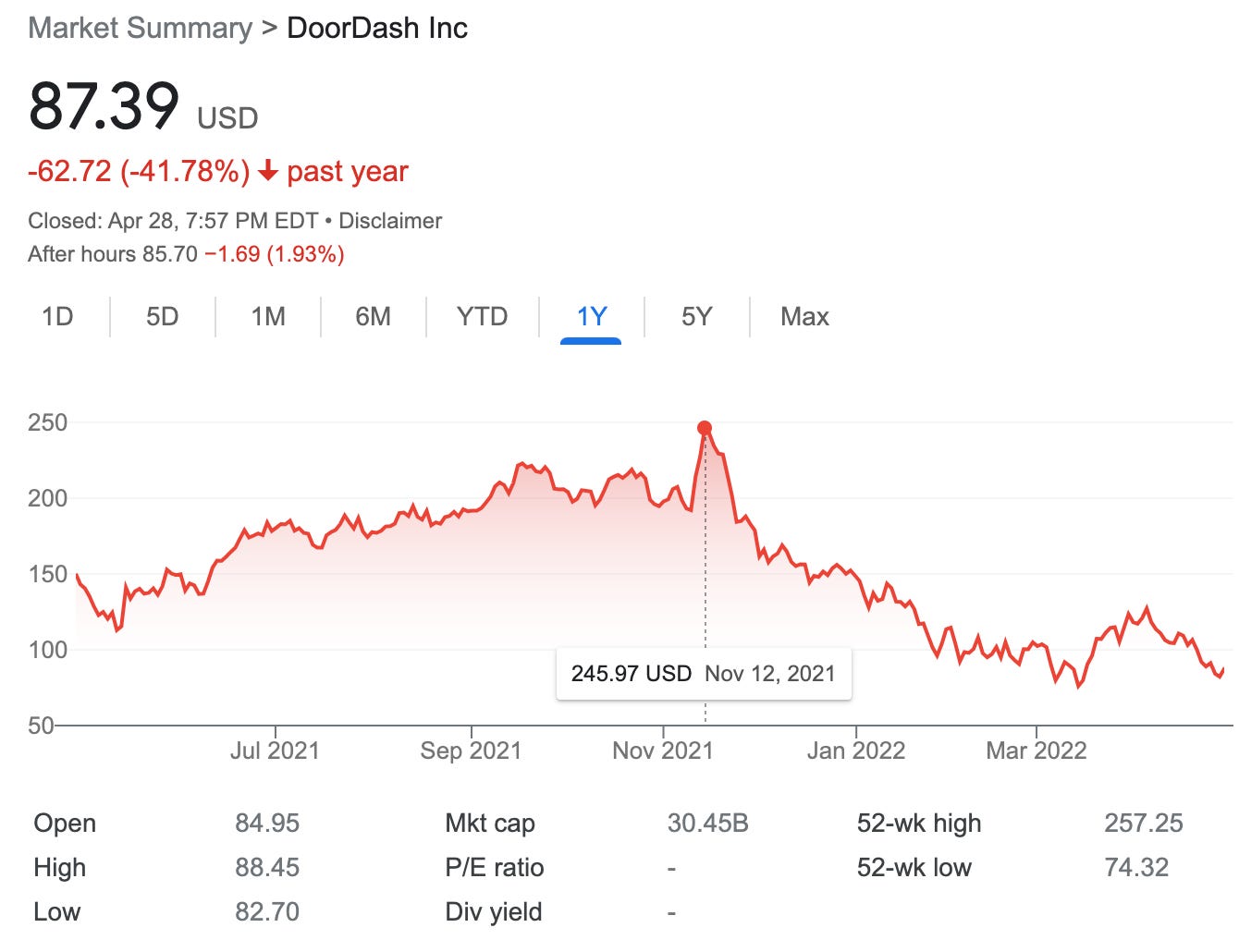Select the Max time range tab

coord(804,317)
